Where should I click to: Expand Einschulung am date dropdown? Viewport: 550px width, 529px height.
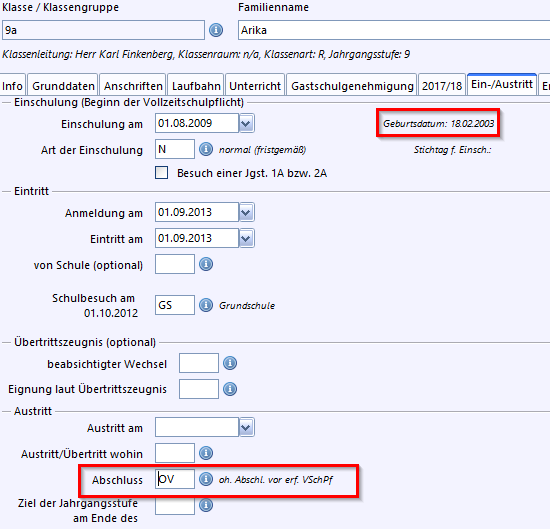click(x=246, y=123)
